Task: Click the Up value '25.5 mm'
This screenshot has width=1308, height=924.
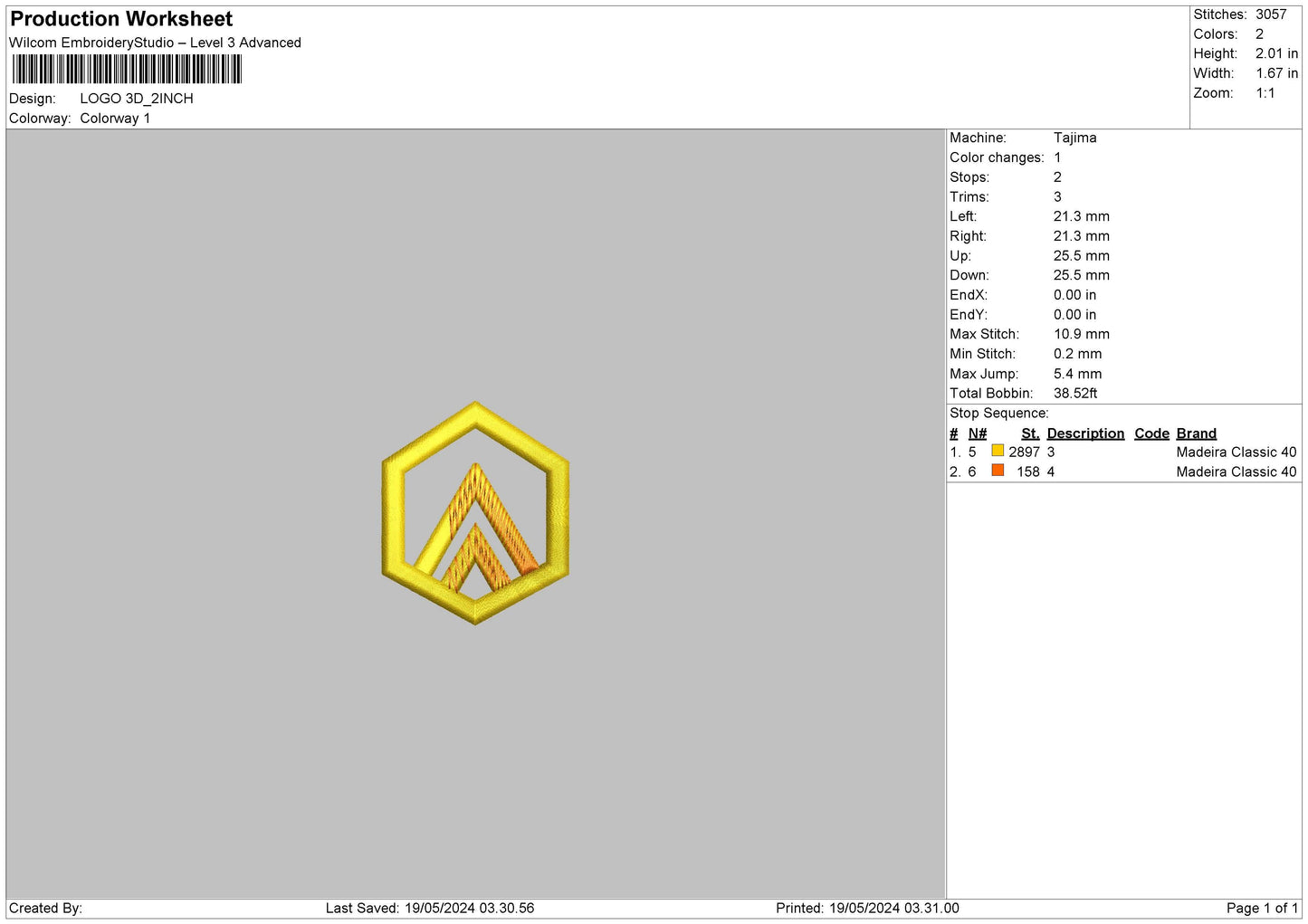Action: 1081,256
